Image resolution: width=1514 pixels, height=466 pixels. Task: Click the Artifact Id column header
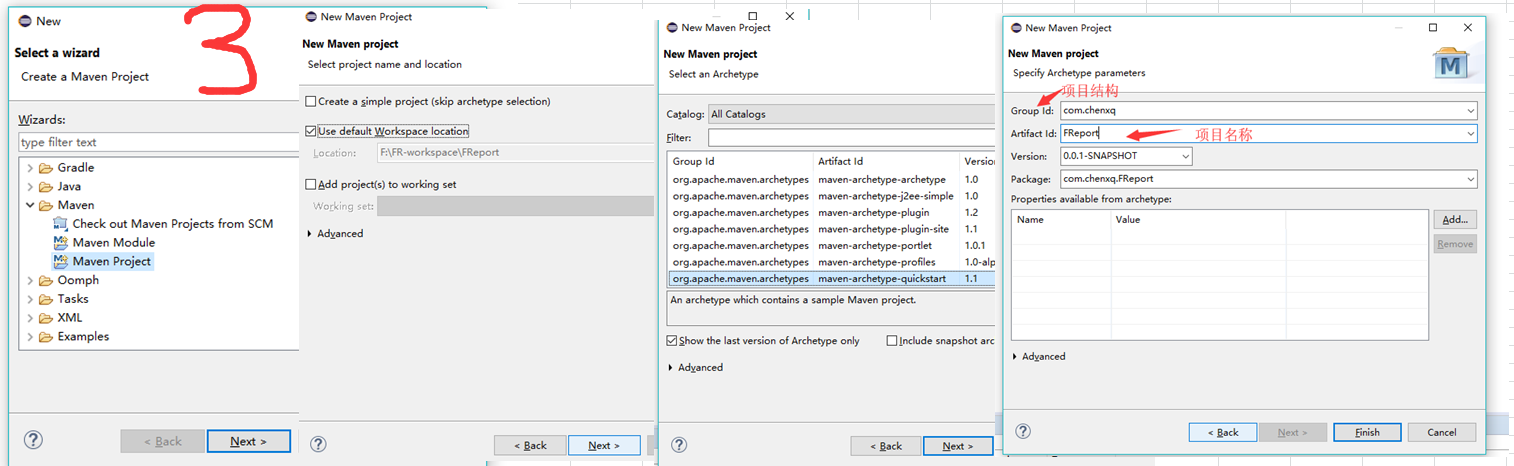pyautogui.click(x=887, y=161)
